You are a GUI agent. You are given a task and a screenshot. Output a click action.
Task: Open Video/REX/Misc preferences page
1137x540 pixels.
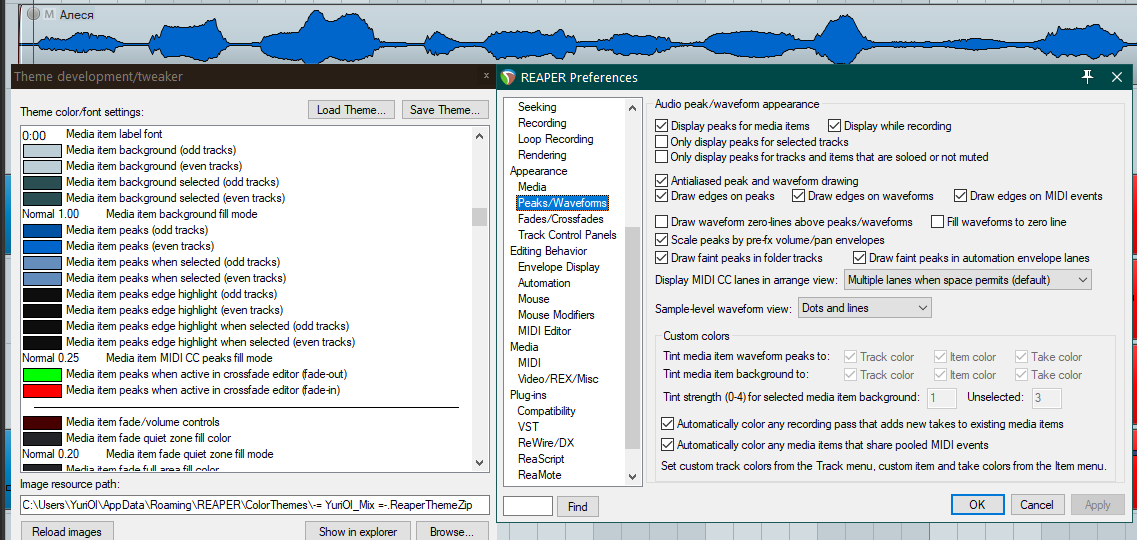(558, 378)
